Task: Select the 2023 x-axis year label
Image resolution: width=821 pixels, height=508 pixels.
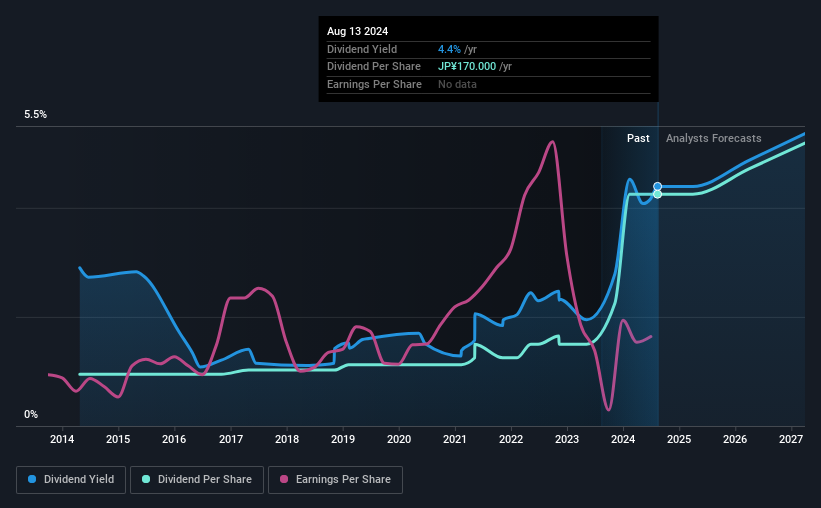Action: [x=567, y=439]
